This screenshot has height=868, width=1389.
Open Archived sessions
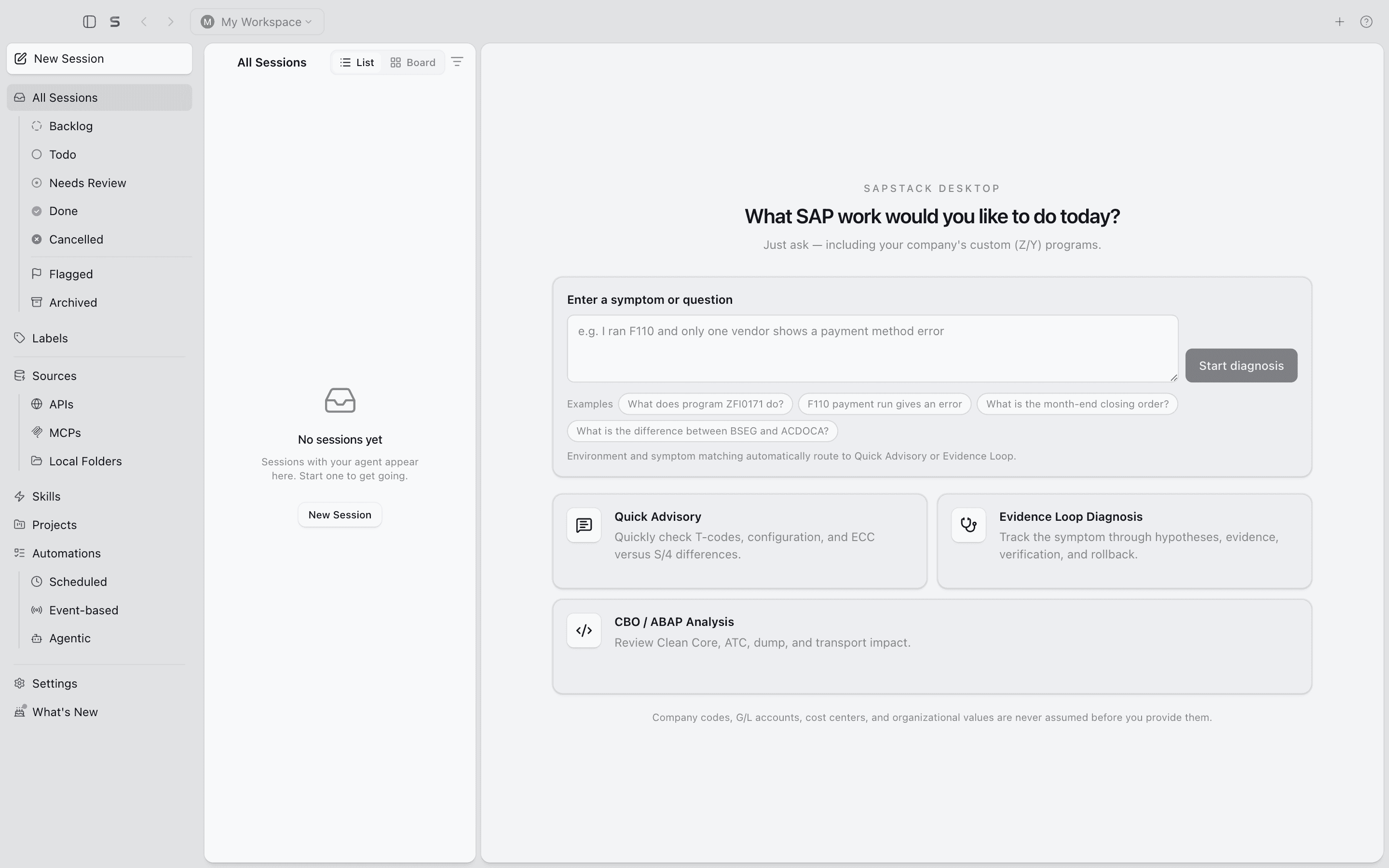[108, 302]
